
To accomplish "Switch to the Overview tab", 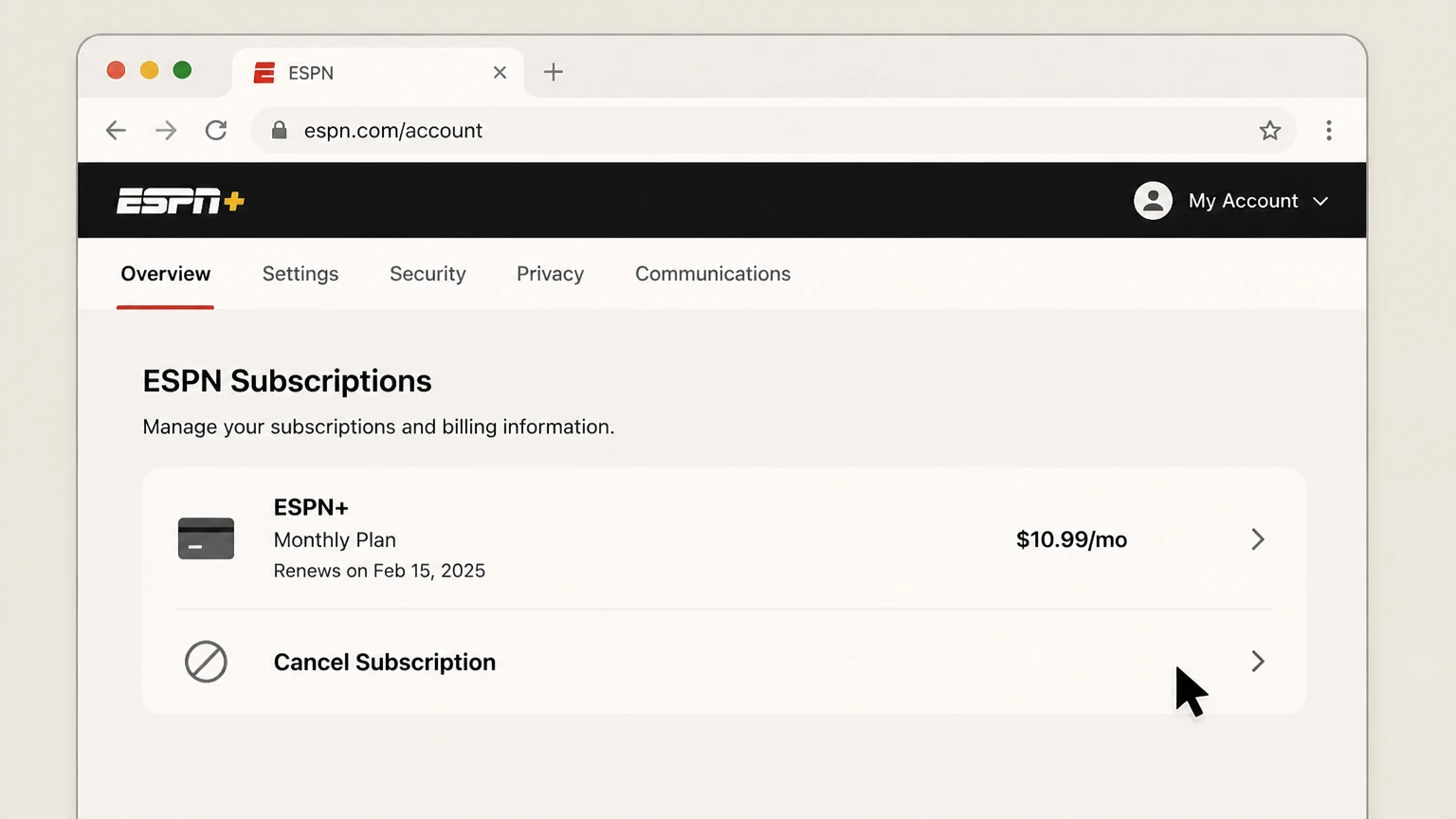I will (165, 274).
